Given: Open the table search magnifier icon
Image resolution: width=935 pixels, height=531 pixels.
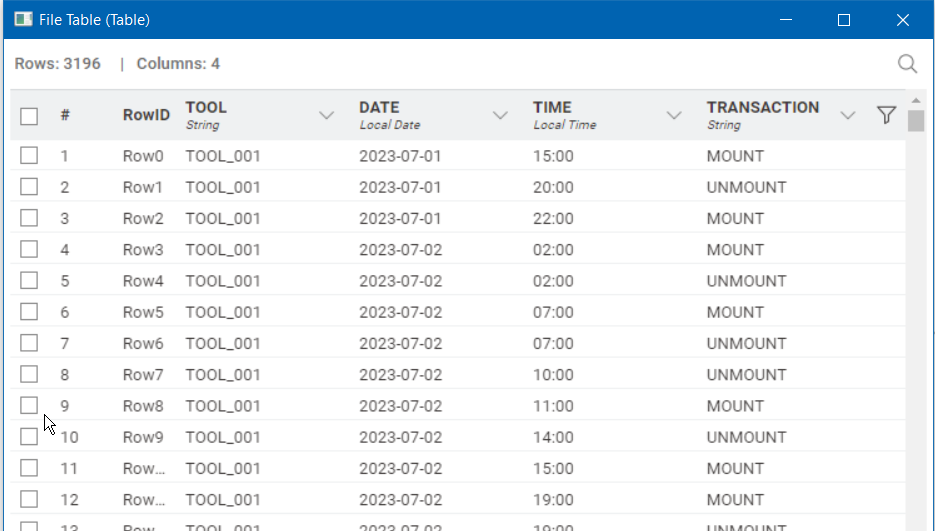Looking at the screenshot, I should click(x=907, y=64).
